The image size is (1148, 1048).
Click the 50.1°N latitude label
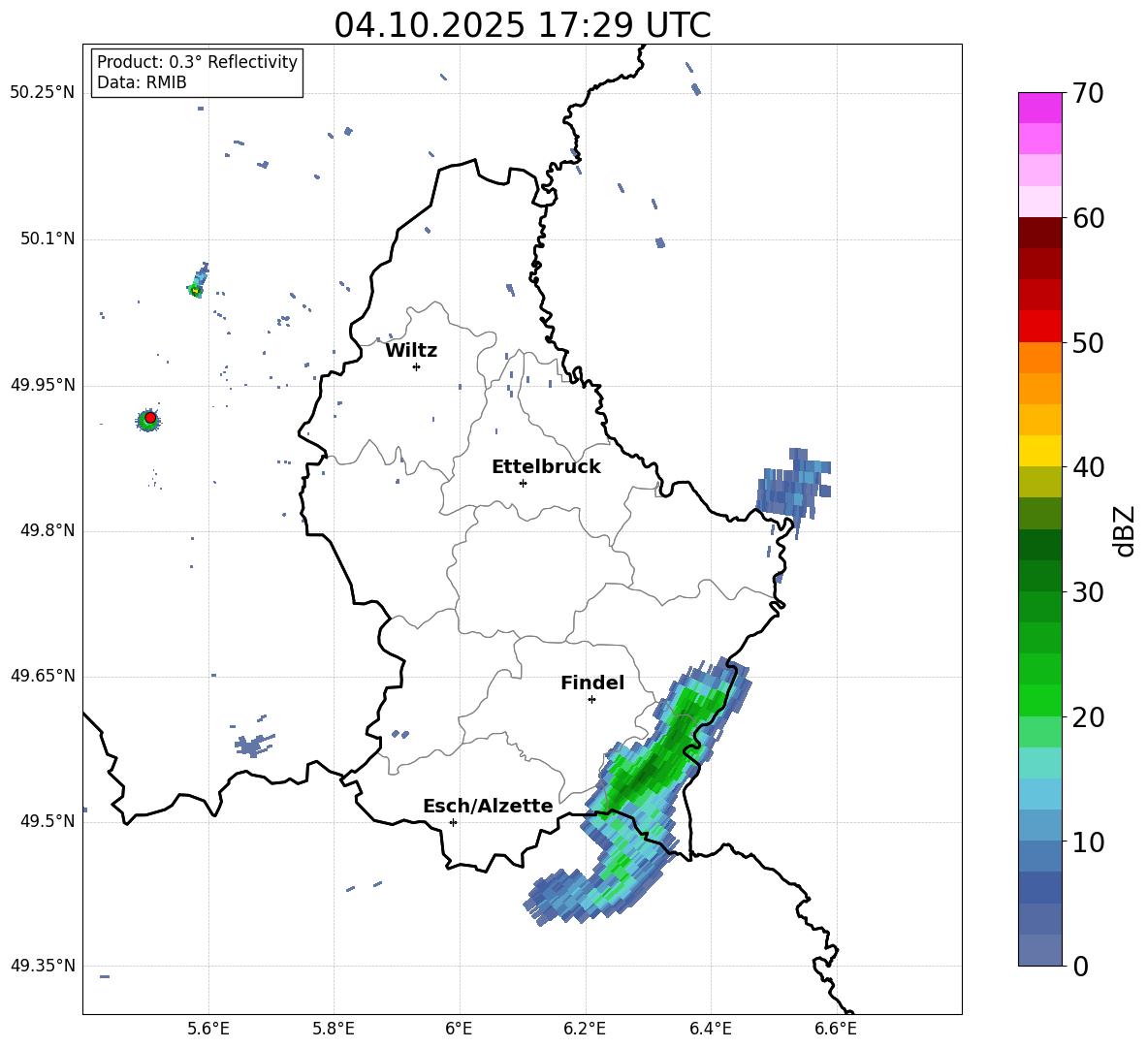pos(47,239)
